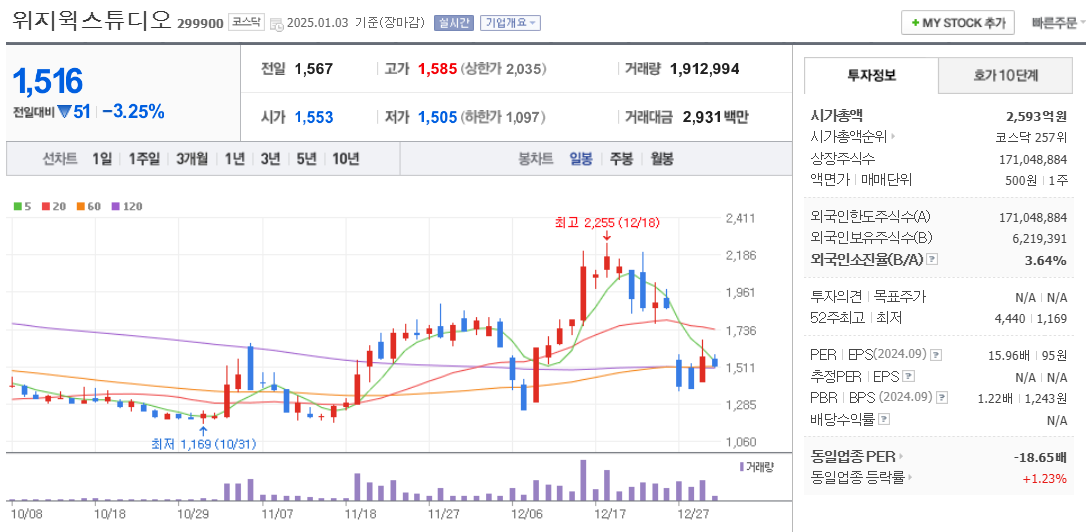Click the 시가 value 1,553

(x=314, y=118)
